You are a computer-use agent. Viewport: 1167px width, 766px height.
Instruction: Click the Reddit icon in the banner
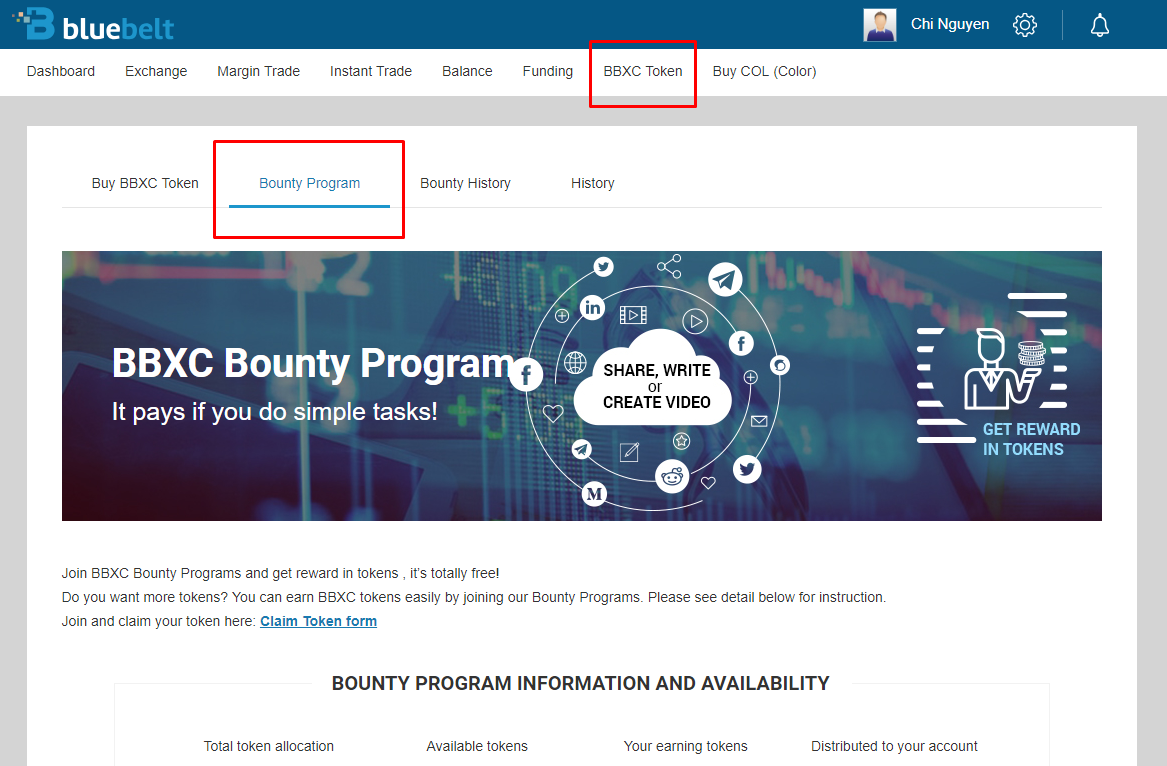coord(673,477)
